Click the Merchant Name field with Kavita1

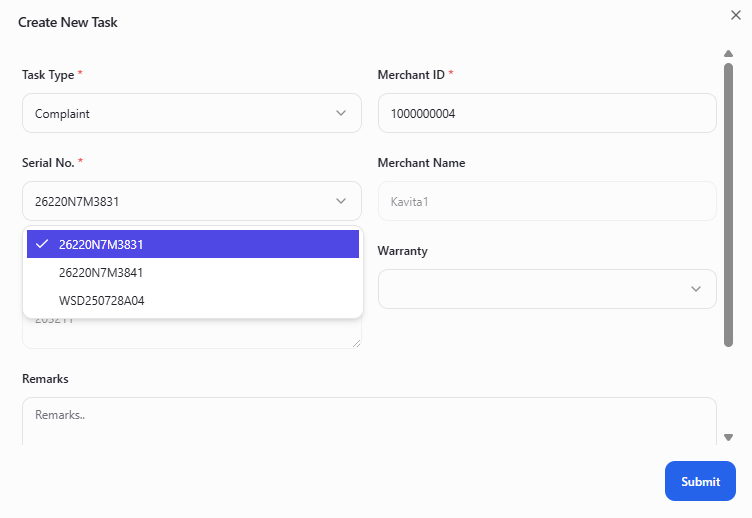point(546,201)
